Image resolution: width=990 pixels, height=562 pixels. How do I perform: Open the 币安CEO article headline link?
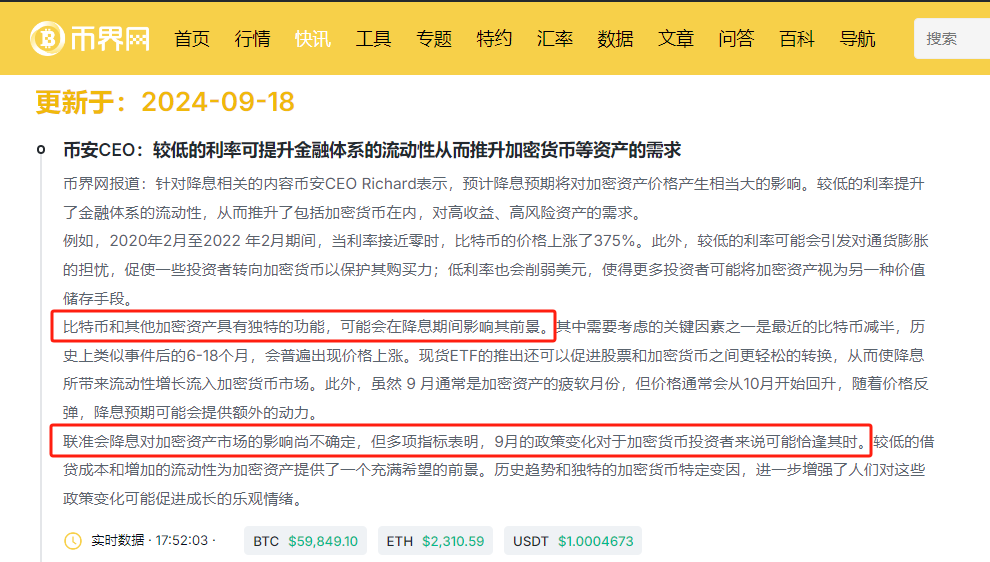point(372,150)
